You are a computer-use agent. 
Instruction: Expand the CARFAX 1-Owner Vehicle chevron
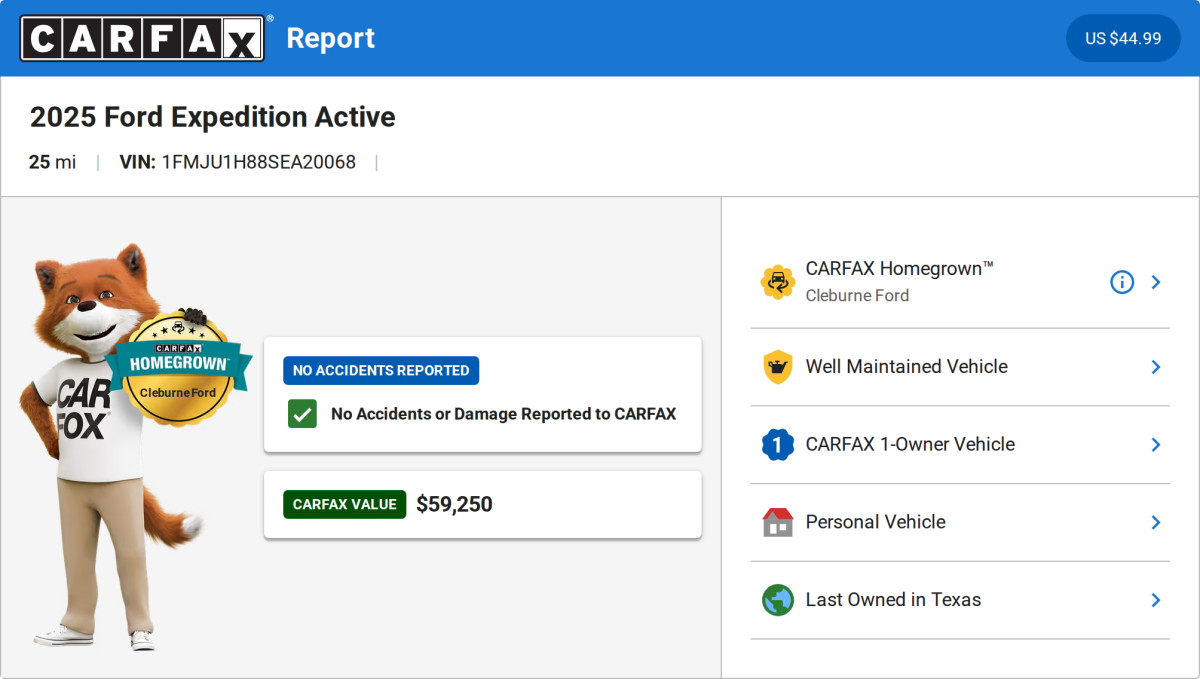point(1156,444)
